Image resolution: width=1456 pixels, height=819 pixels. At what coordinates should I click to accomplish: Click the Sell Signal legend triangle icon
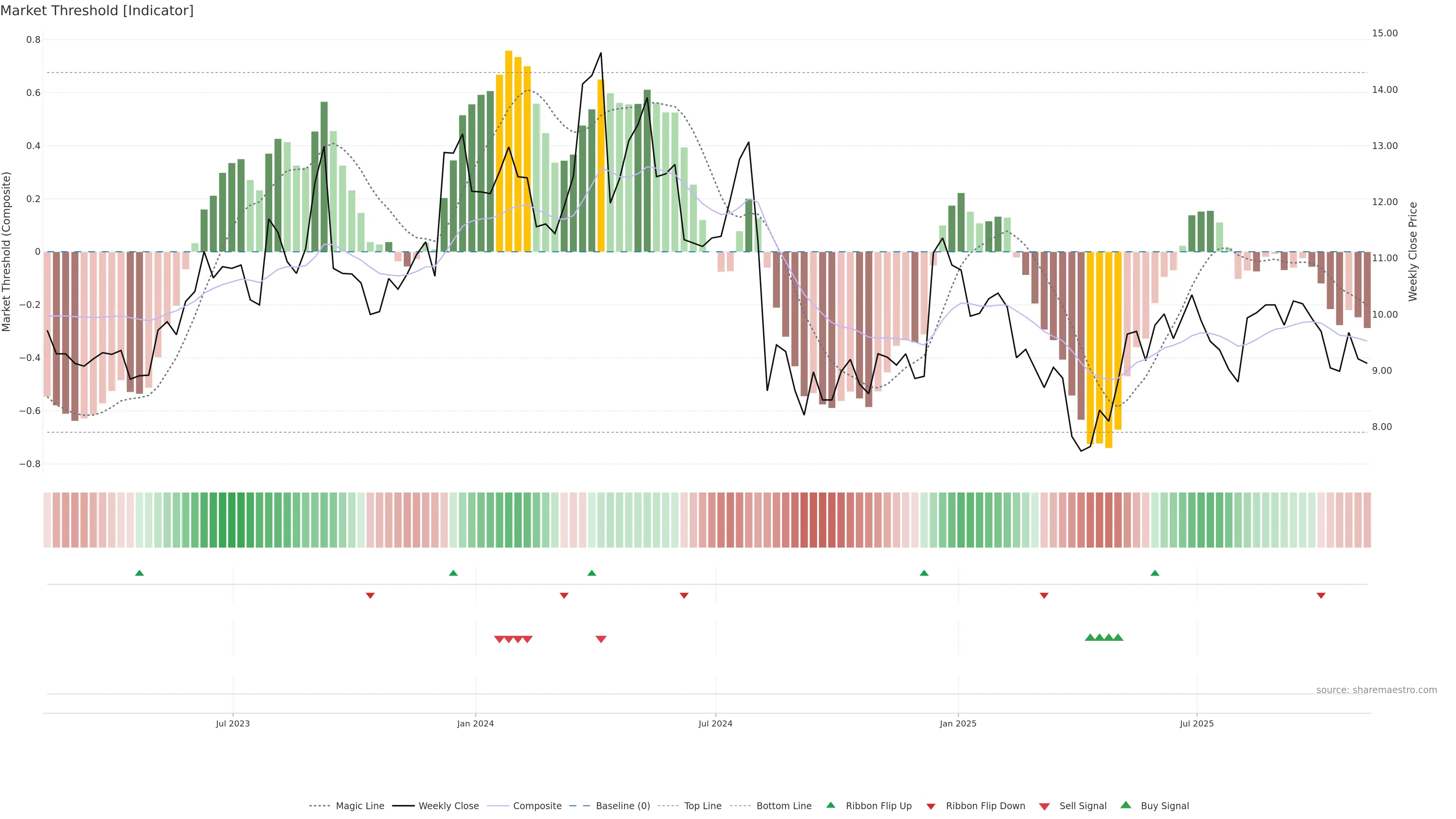1044,806
